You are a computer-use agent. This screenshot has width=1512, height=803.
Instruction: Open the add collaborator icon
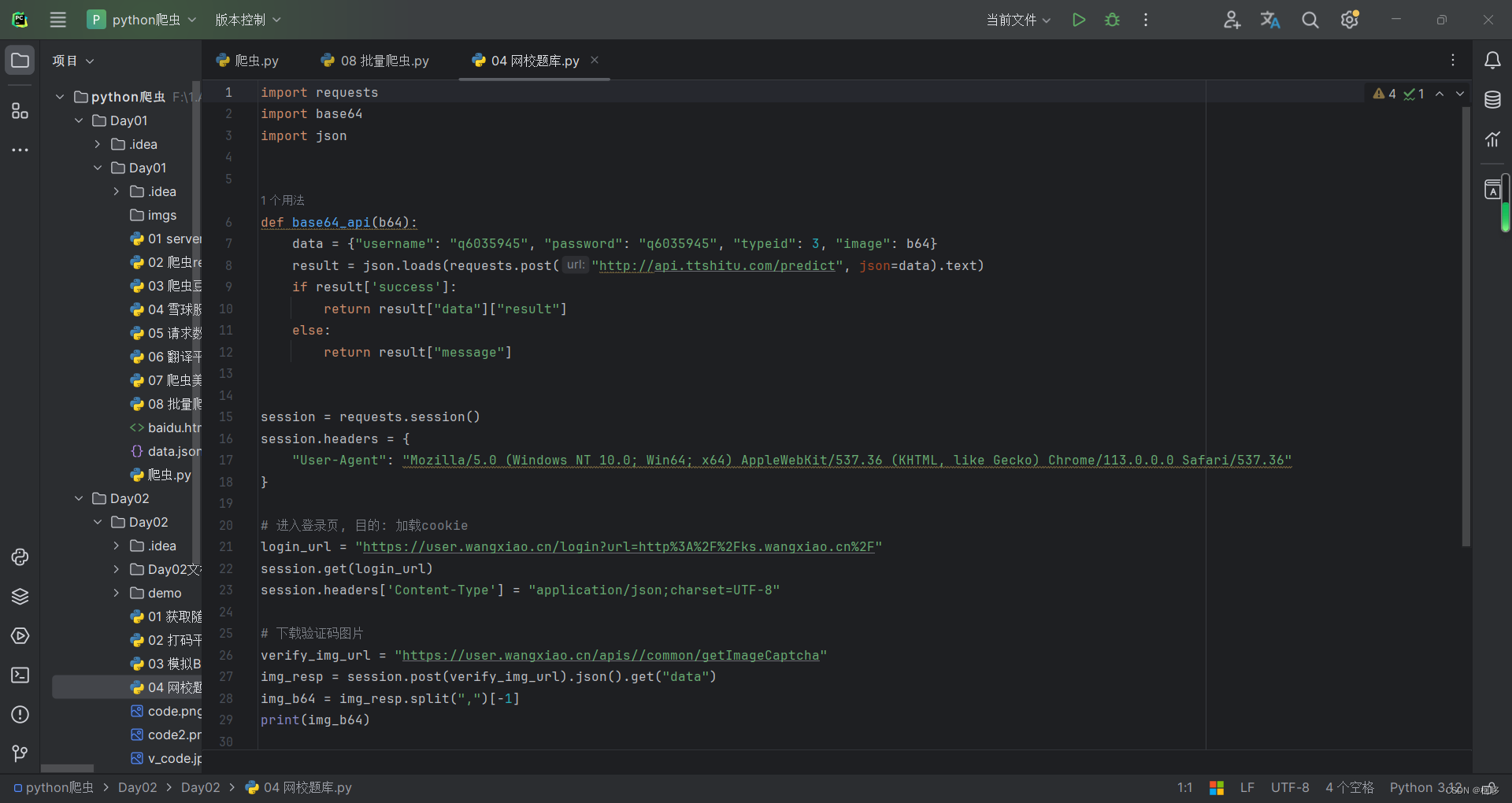click(1232, 20)
